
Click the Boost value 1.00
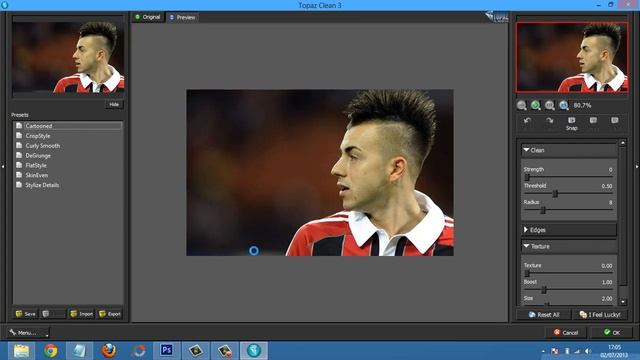pyautogui.click(x=607, y=282)
